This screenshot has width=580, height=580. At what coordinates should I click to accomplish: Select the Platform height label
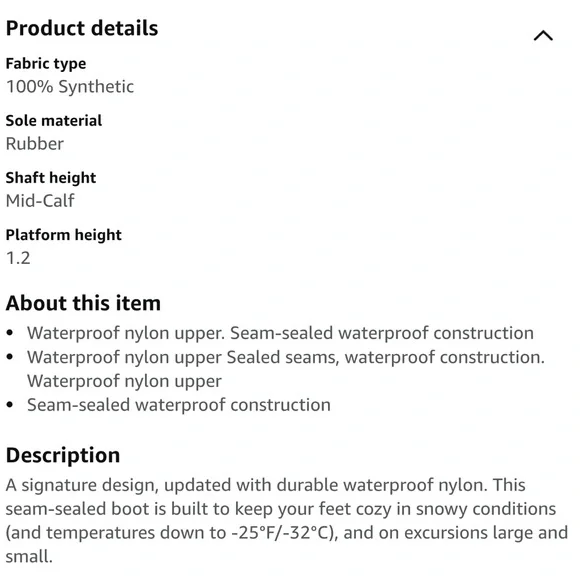pos(64,235)
